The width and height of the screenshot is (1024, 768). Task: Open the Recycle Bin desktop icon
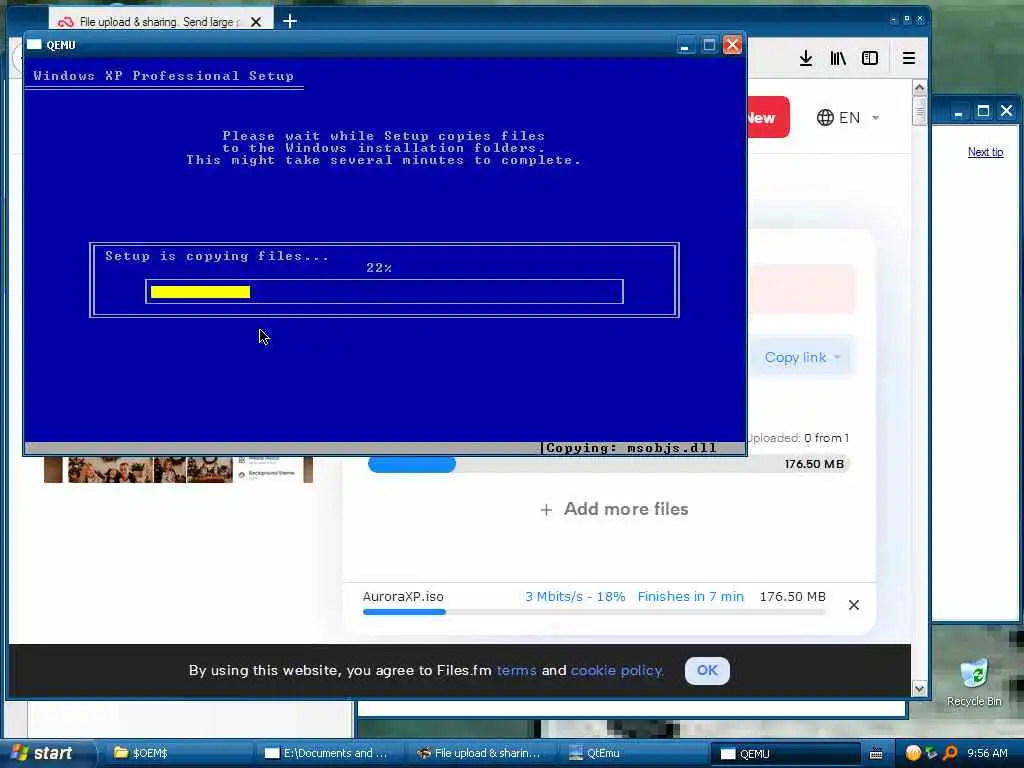974,683
